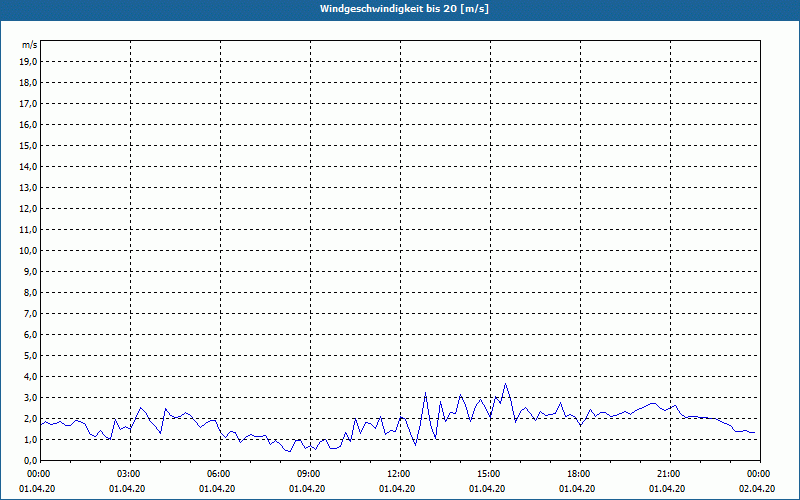This screenshot has height=500, width=800.
Task: Select the 09:00 time label
Action: pos(310,474)
